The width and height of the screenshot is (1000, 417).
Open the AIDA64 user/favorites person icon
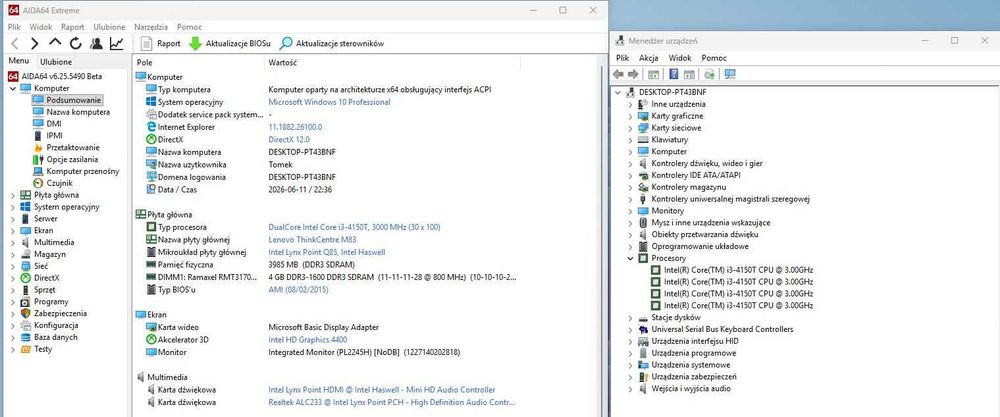[x=96, y=43]
